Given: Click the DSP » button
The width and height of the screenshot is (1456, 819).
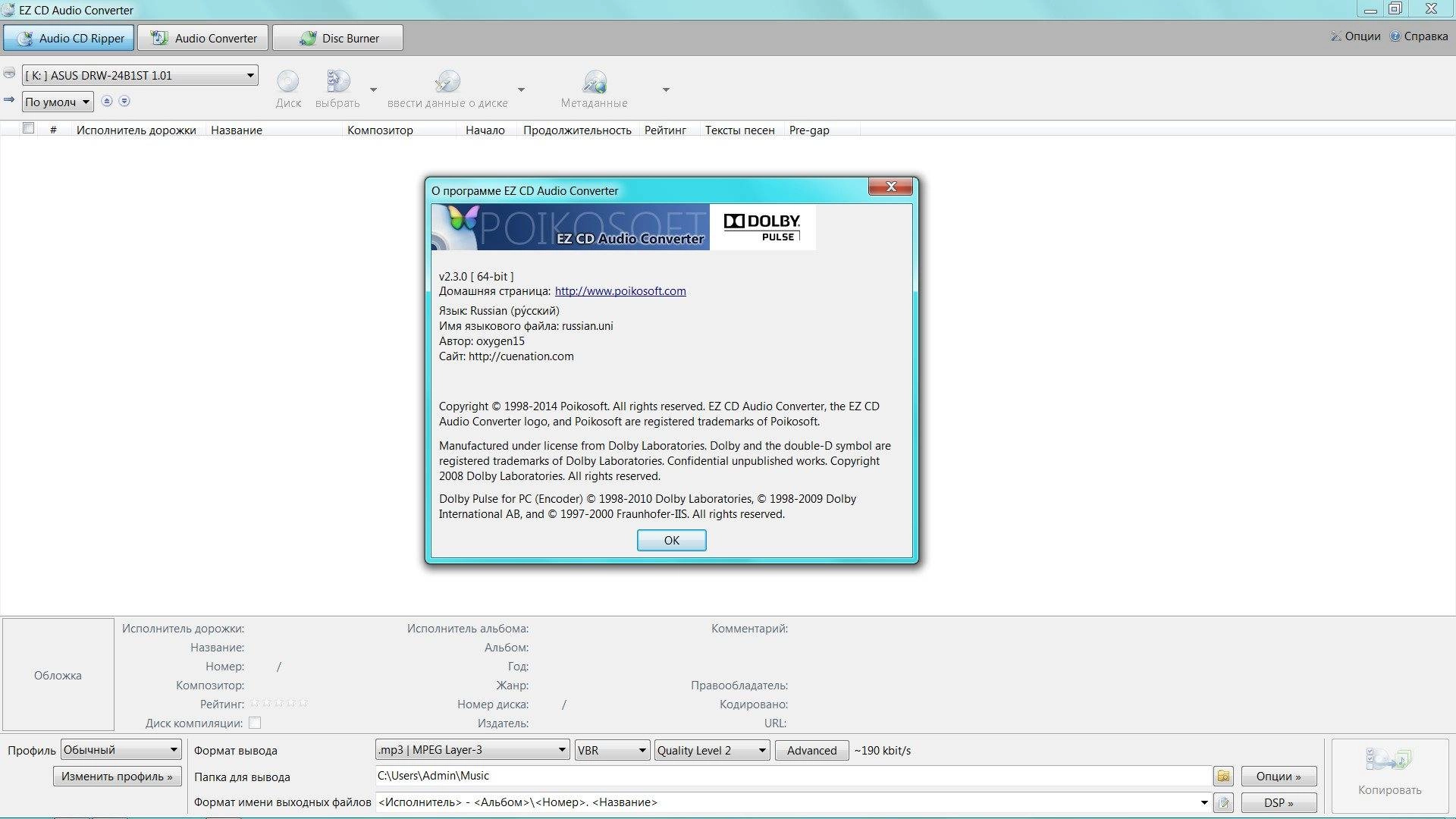Looking at the screenshot, I should (x=1279, y=802).
